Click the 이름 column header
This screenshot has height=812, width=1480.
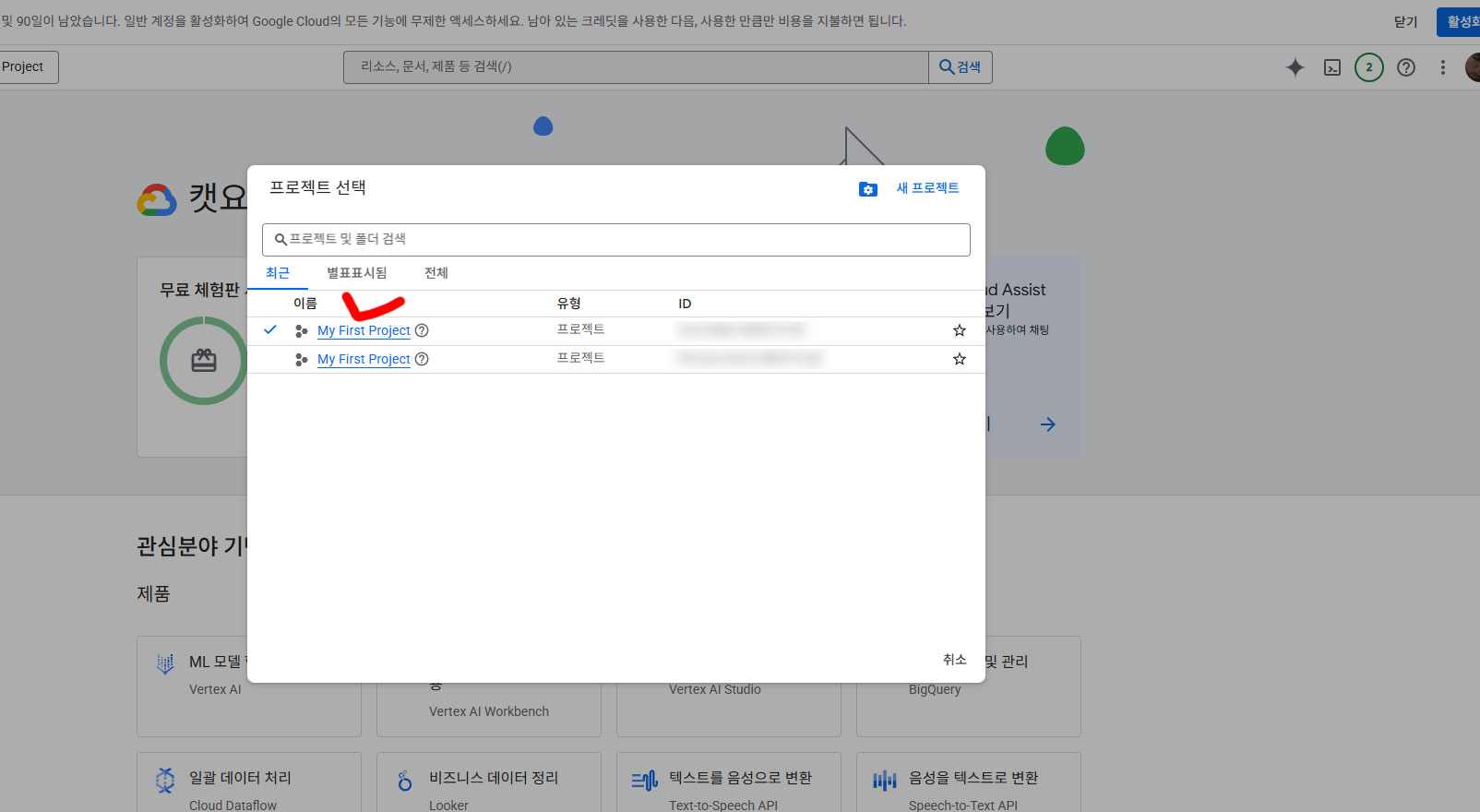[x=305, y=304]
